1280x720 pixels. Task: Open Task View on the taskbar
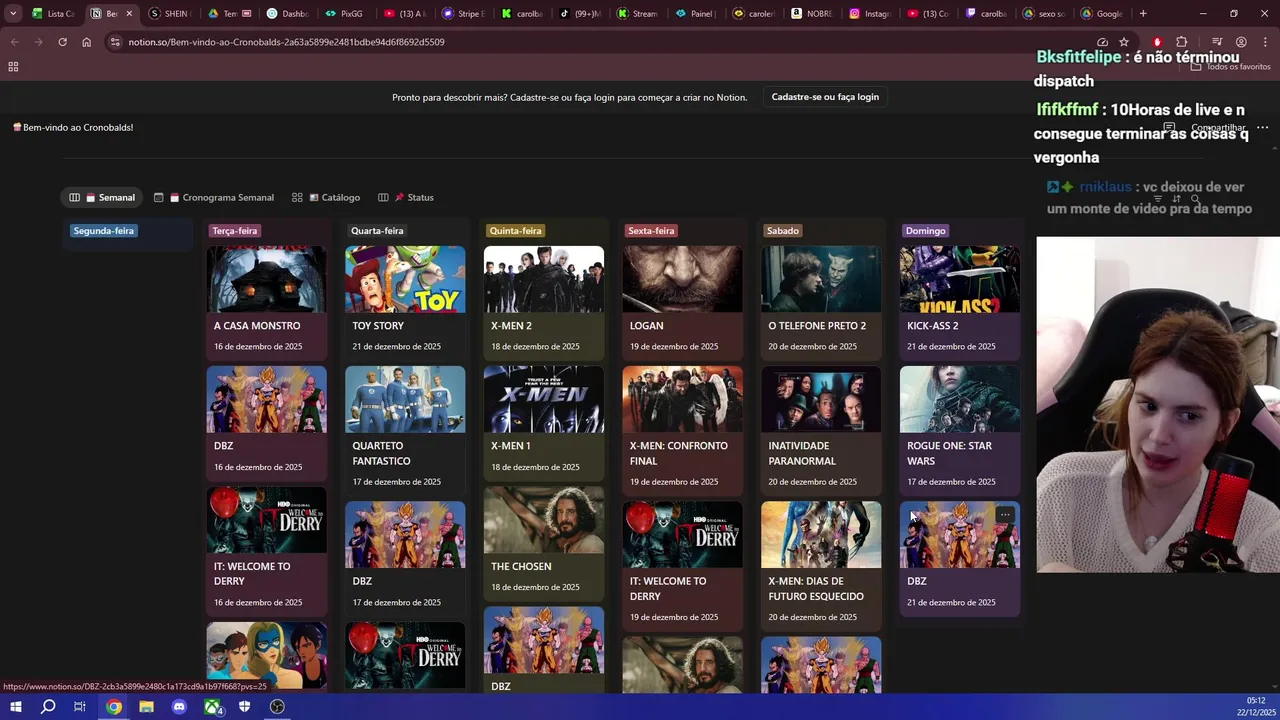[x=80, y=707]
